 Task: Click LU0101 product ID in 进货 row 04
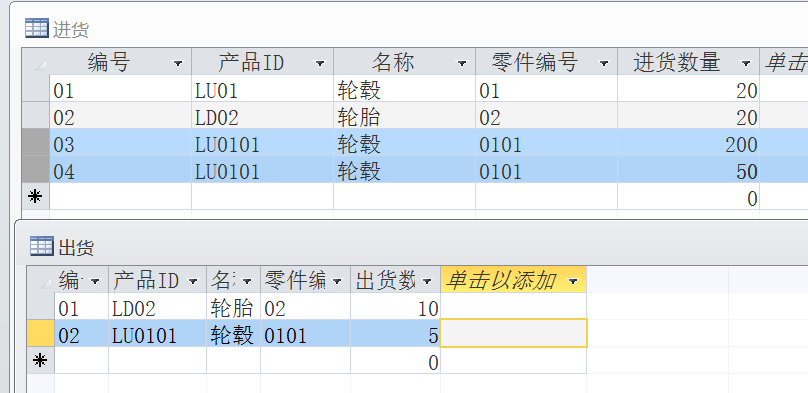pos(262,169)
